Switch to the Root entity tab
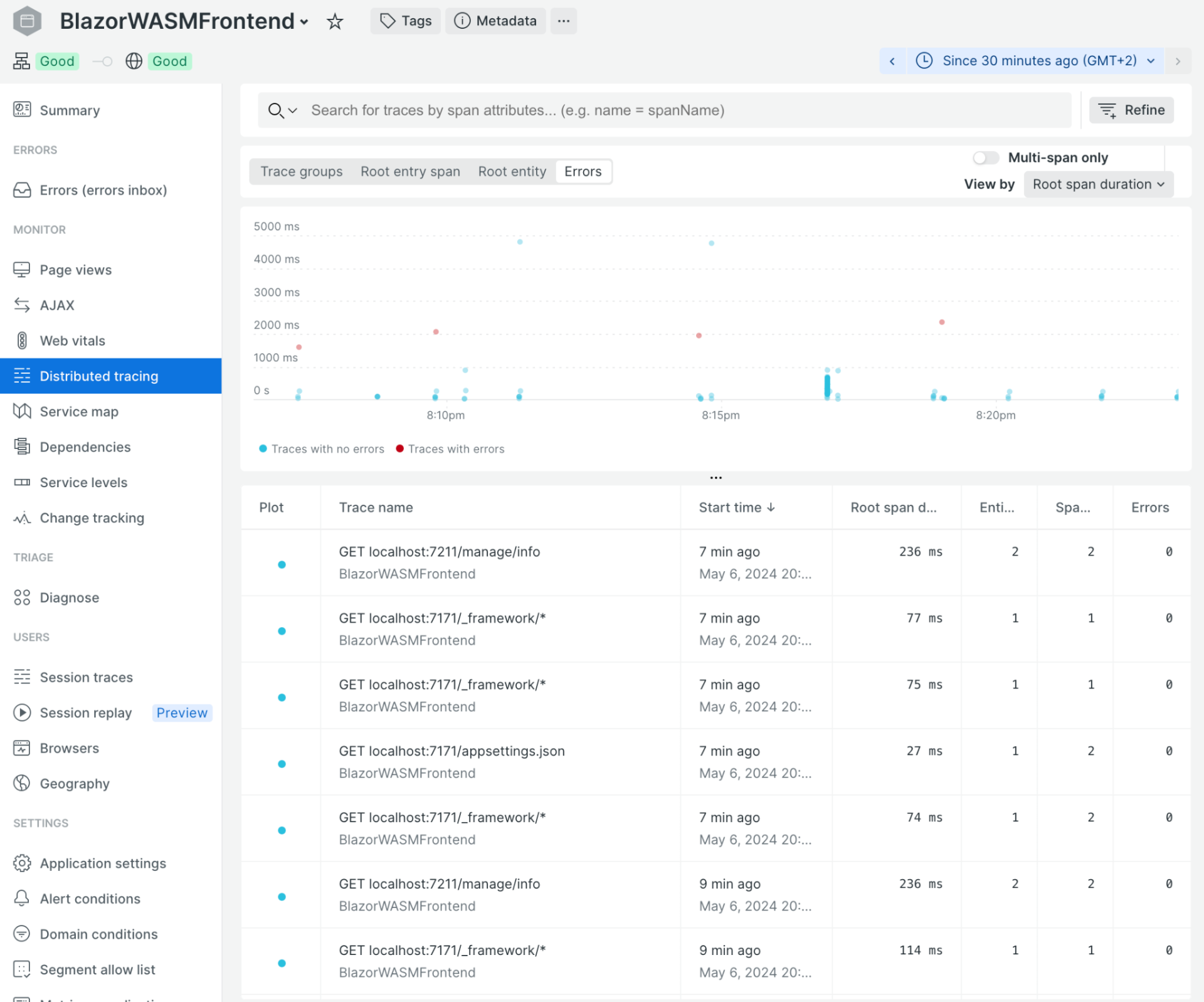This screenshot has height=1002, width=1204. (x=512, y=171)
